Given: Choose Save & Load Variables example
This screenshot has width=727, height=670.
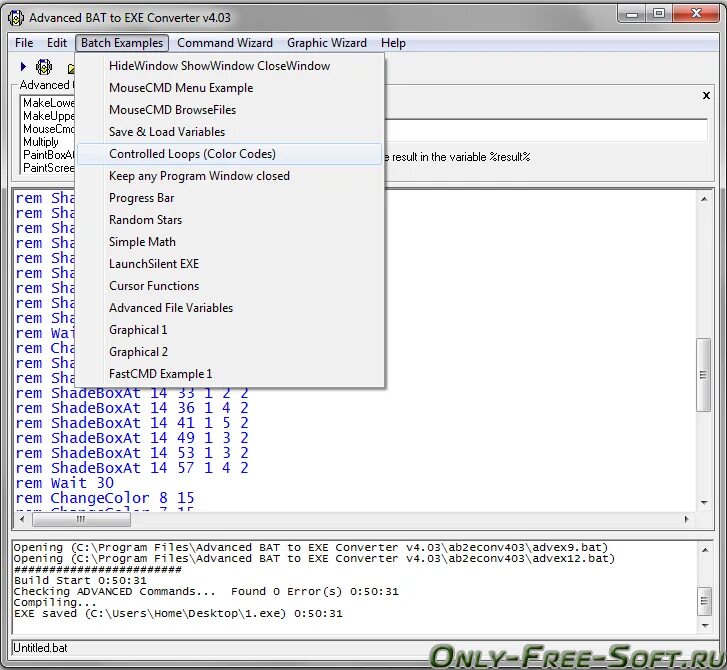Looking at the screenshot, I should pyautogui.click(x=230, y=132).
